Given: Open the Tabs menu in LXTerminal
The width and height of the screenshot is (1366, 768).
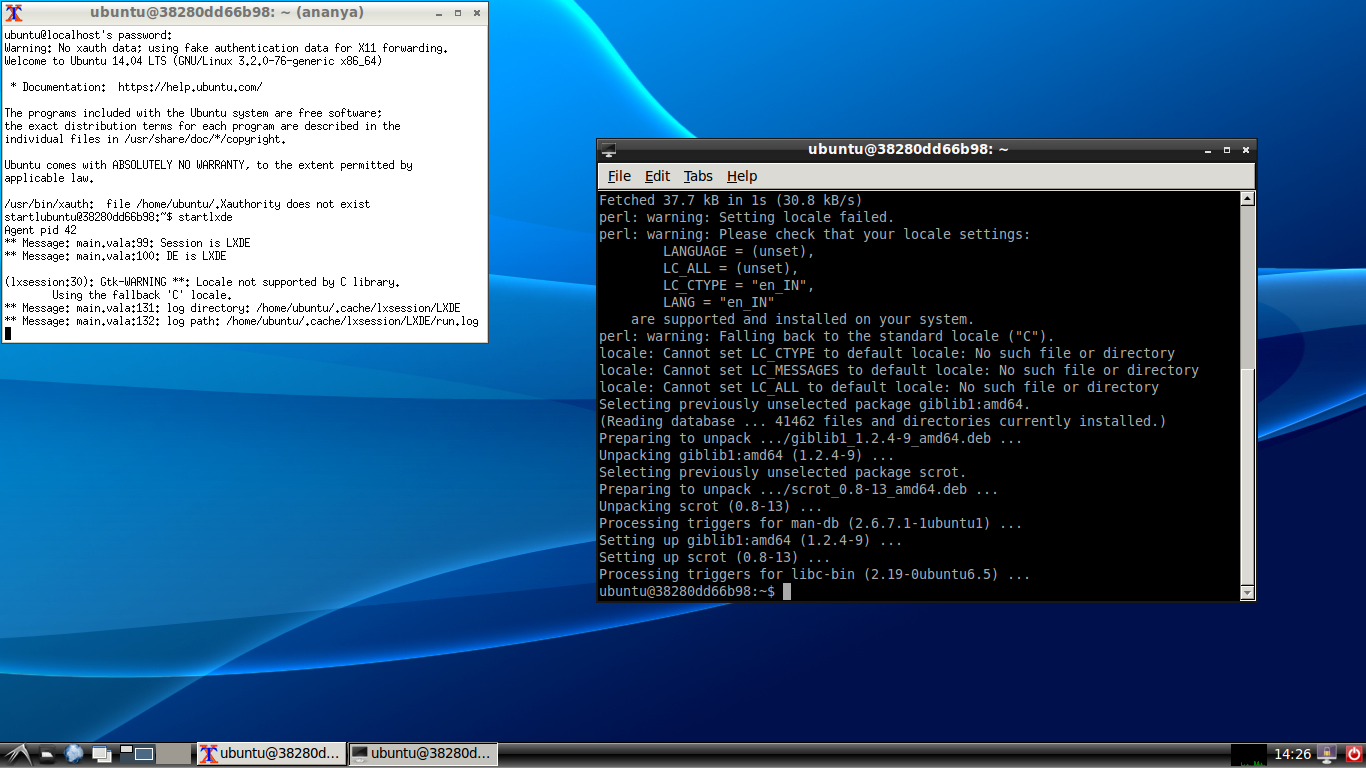Looking at the screenshot, I should [698, 176].
